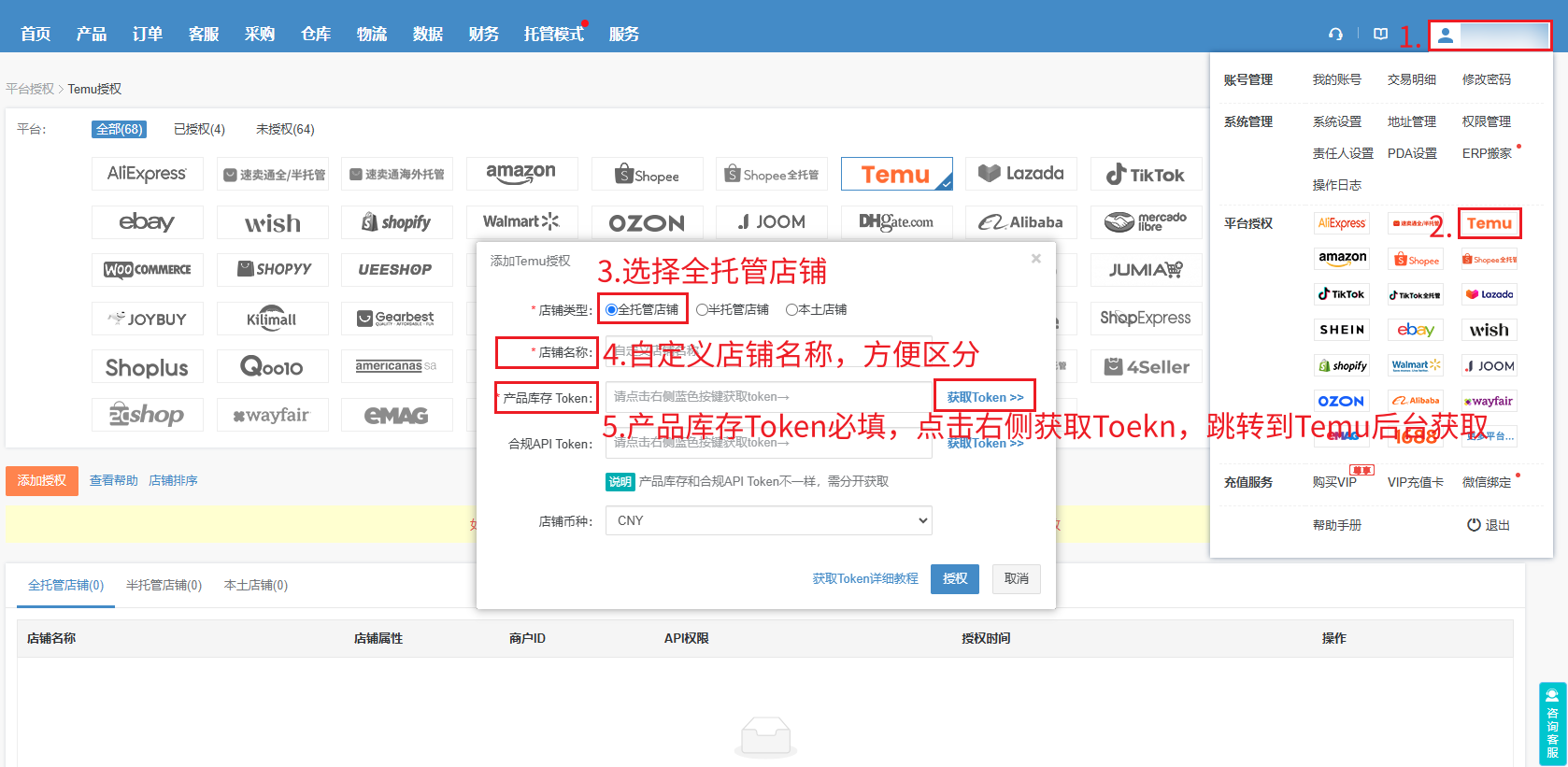Open 操作日志 in account menu
This screenshot has height=767, width=1568.
point(1337,186)
